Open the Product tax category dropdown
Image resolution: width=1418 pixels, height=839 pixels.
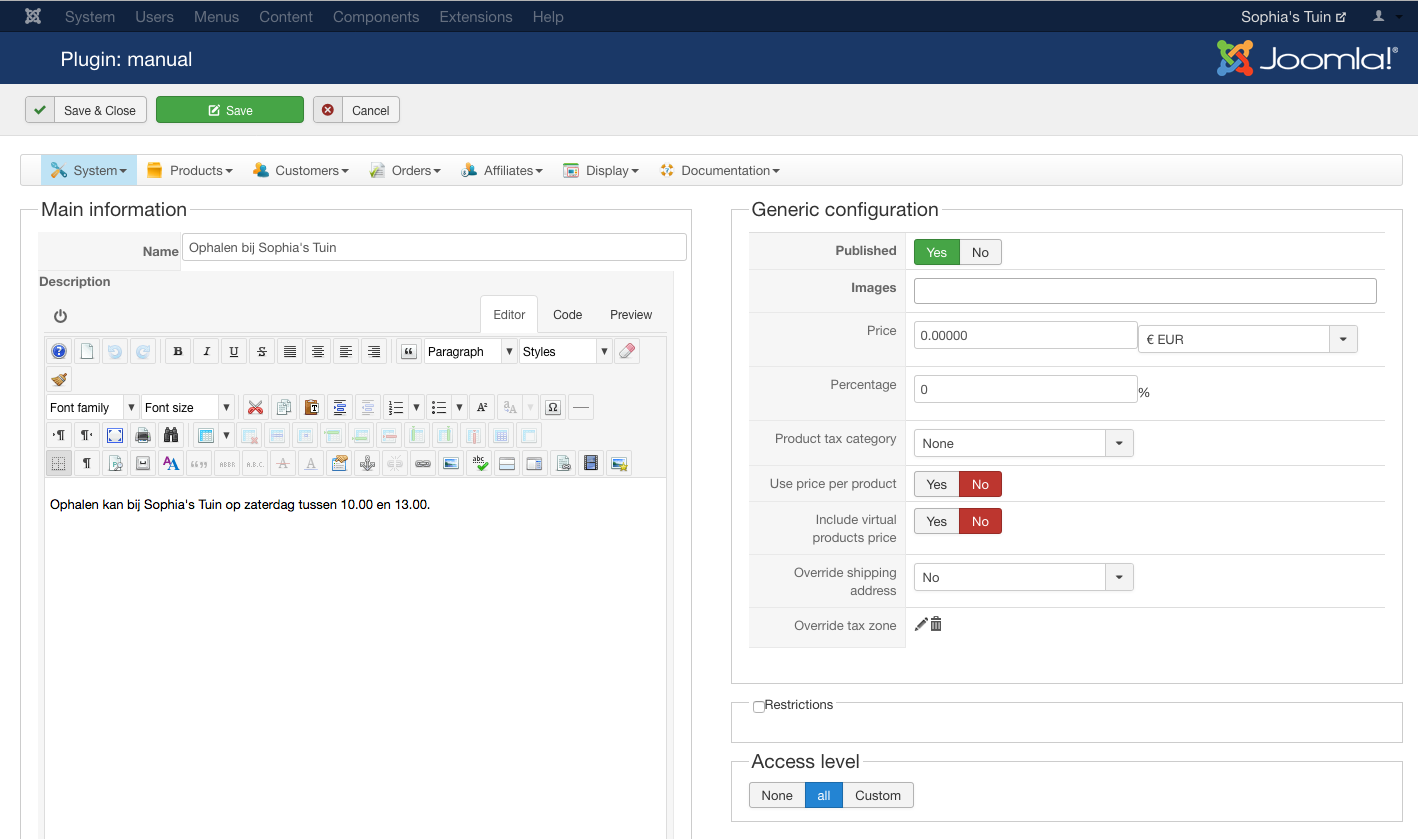pyautogui.click(x=1023, y=443)
